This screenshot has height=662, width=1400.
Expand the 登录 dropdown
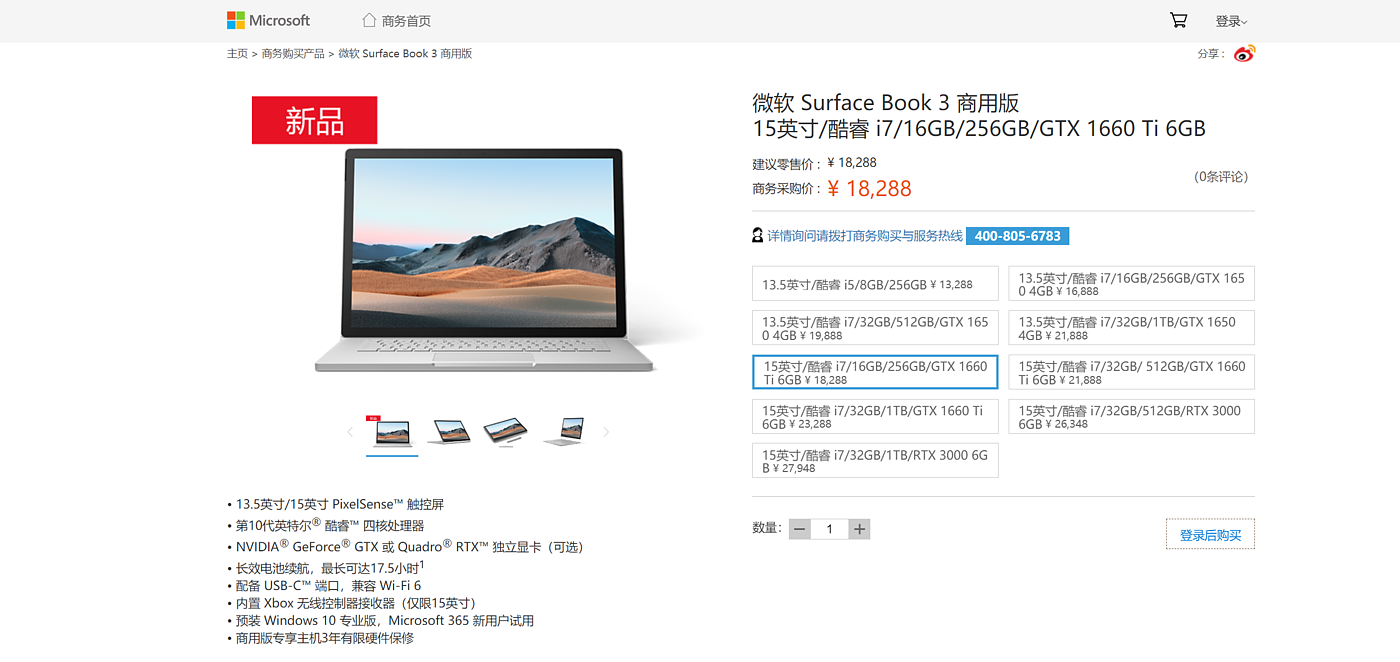coord(1231,21)
